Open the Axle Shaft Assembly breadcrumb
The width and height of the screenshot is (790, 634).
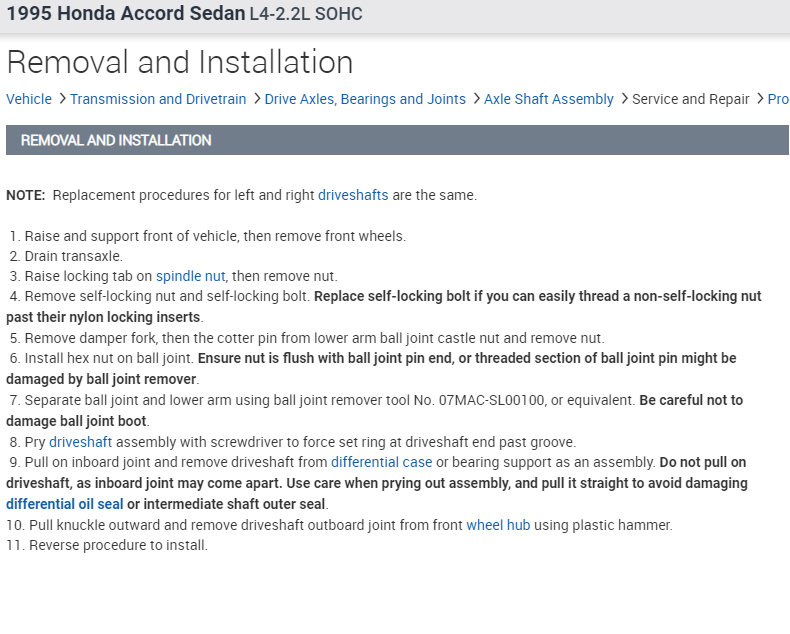pyautogui.click(x=549, y=99)
